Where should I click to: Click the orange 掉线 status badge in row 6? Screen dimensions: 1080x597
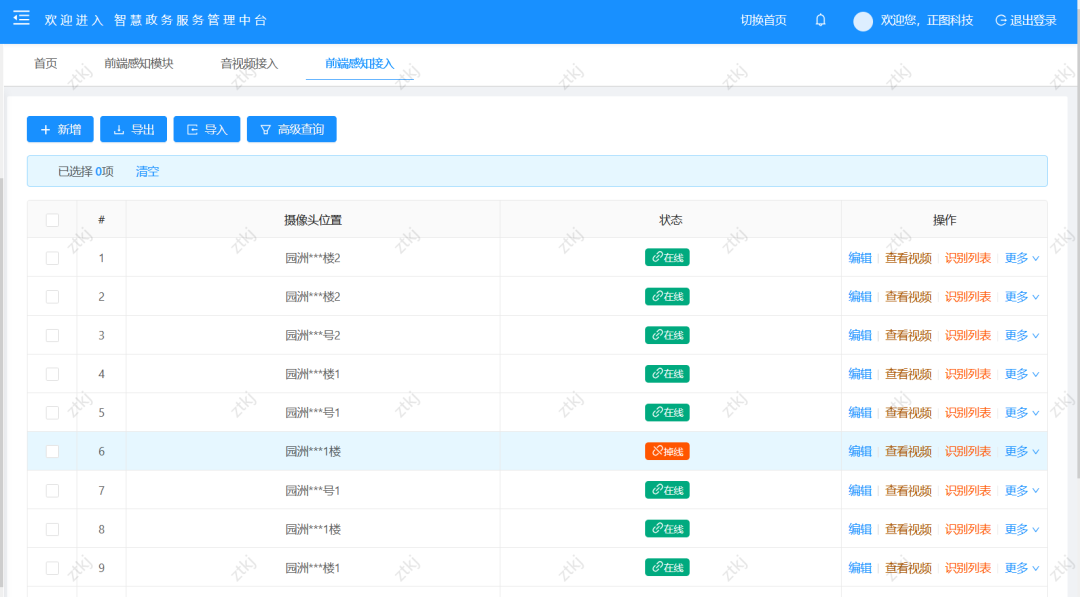click(667, 451)
